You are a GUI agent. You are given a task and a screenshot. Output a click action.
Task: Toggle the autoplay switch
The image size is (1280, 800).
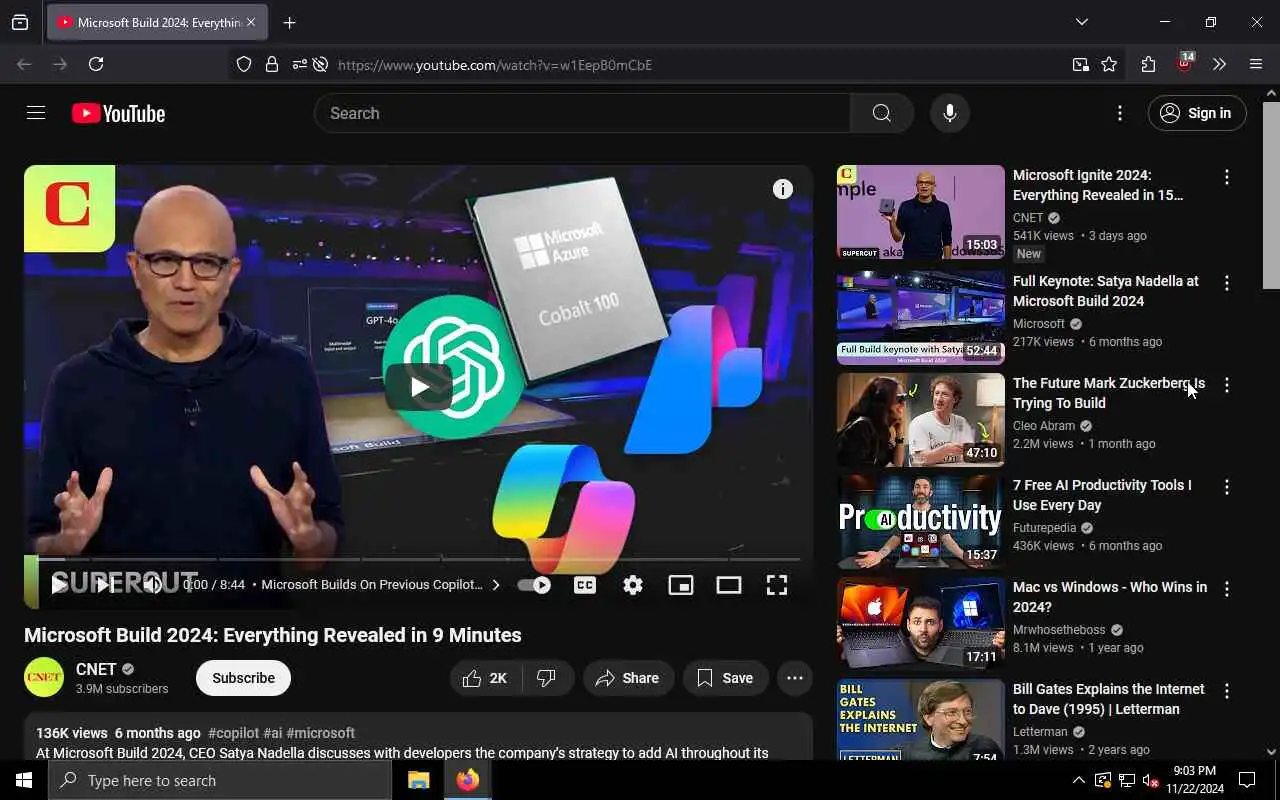coord(534,585)
